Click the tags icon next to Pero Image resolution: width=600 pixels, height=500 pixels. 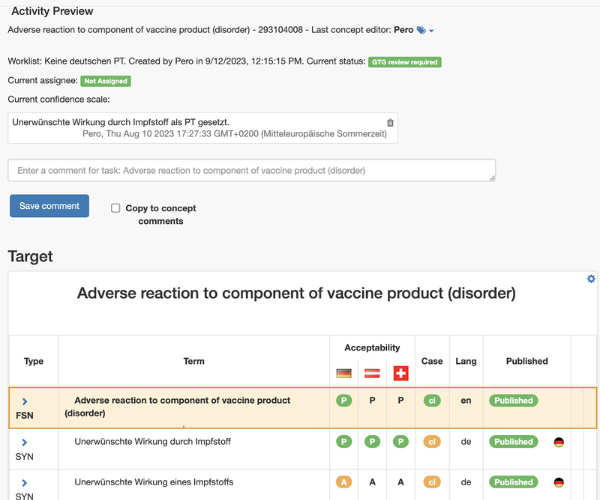[x=421, y=30]
